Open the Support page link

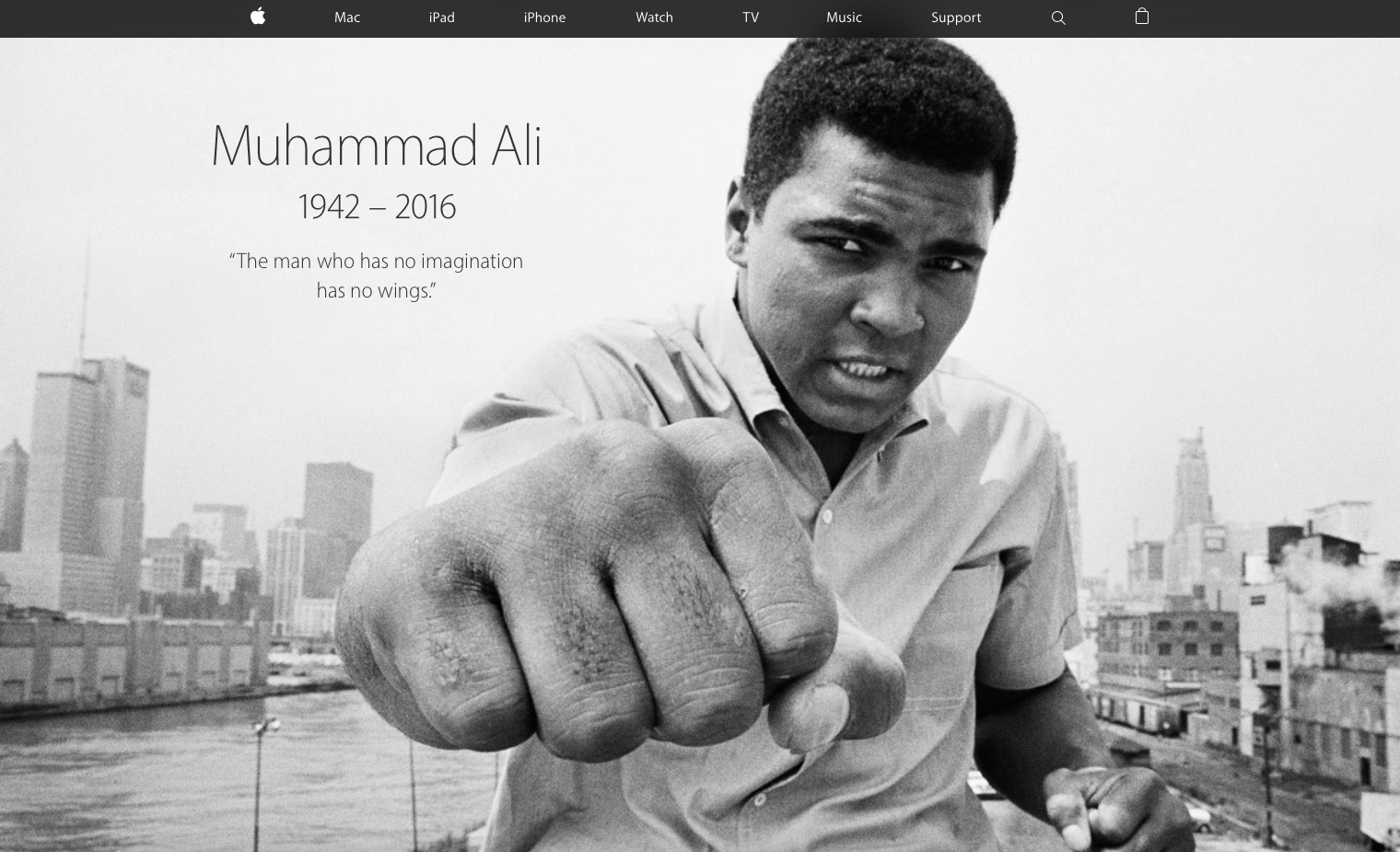[x=956, y=18]
